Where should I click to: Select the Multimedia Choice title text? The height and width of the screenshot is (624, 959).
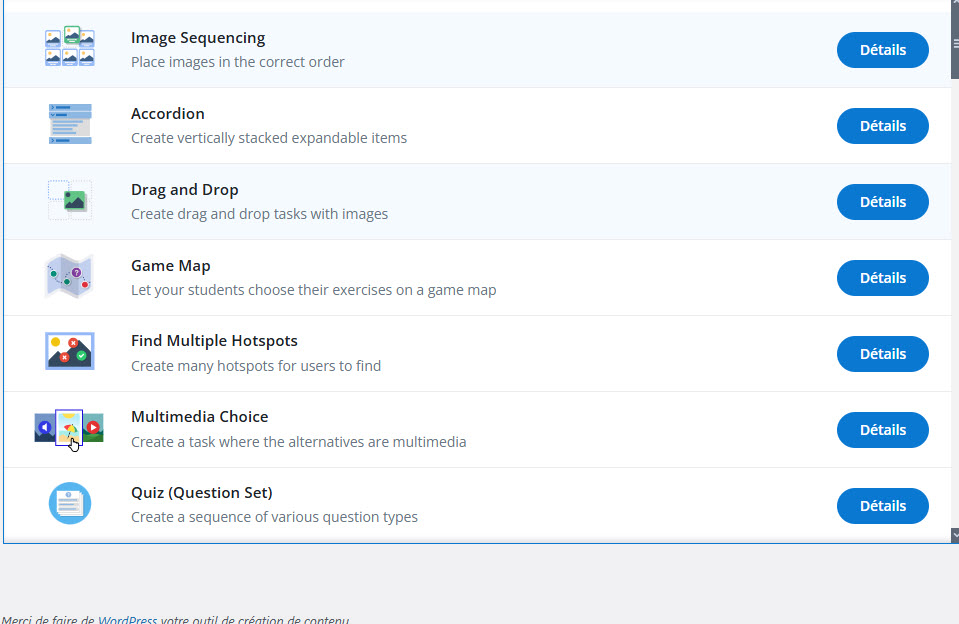199,417
